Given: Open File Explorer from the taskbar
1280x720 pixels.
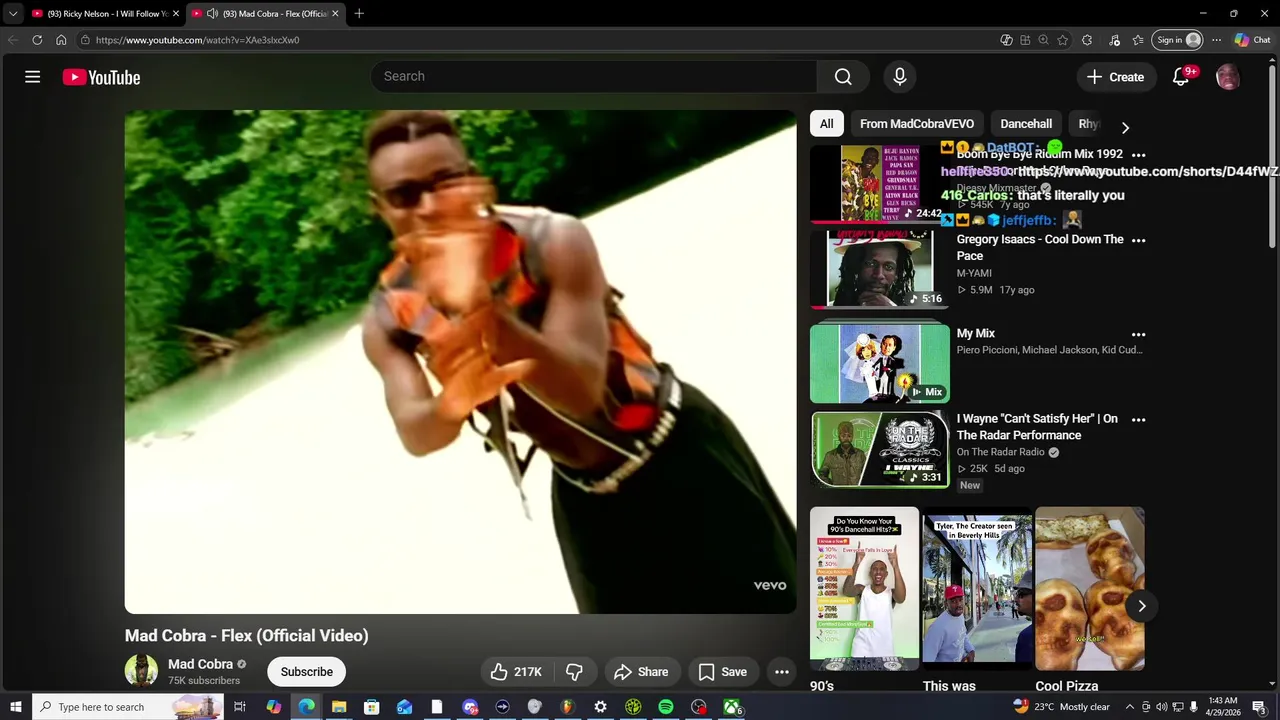Looking at the screenshot, I should pos(339,707).
